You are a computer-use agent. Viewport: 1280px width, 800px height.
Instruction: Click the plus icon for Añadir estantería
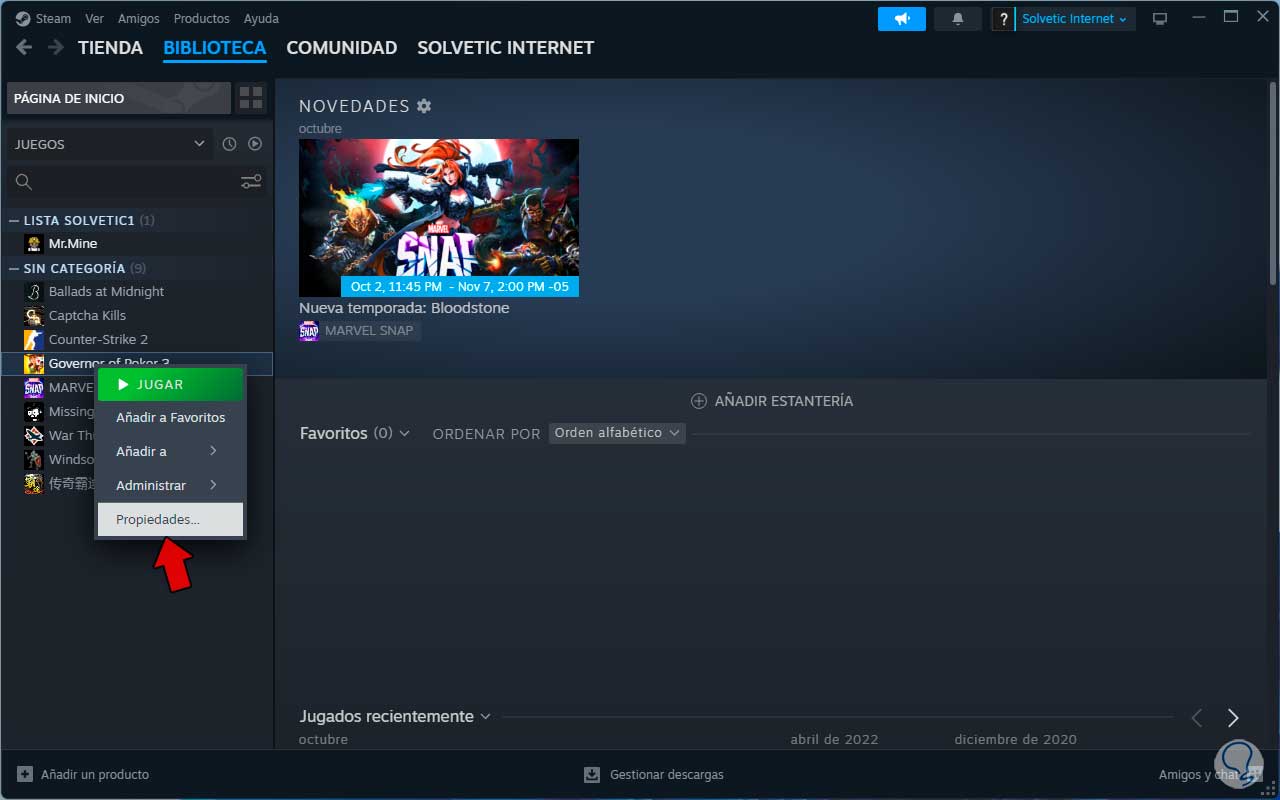699,401
